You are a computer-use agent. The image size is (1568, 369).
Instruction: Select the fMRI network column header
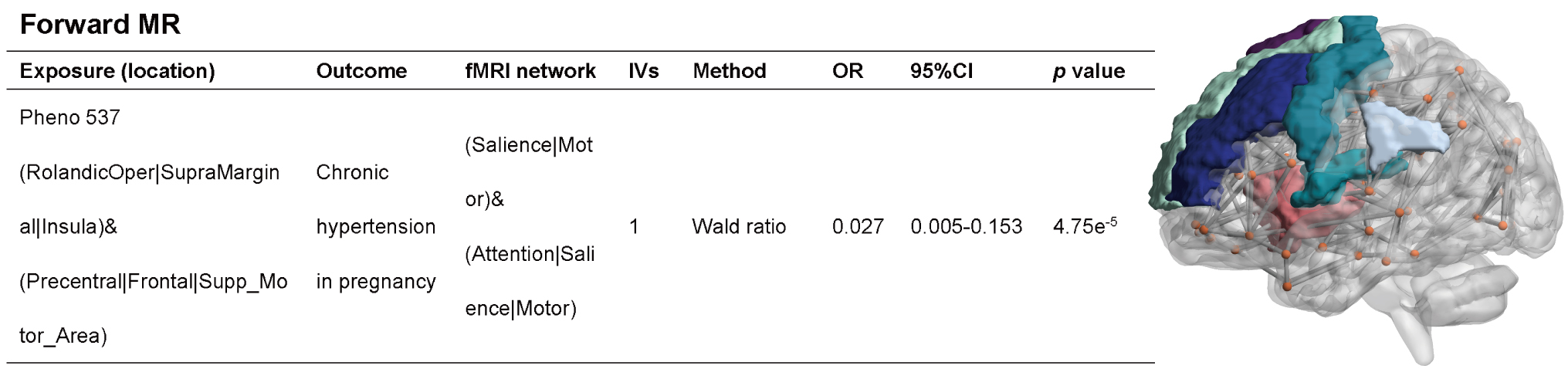(530, 71)
